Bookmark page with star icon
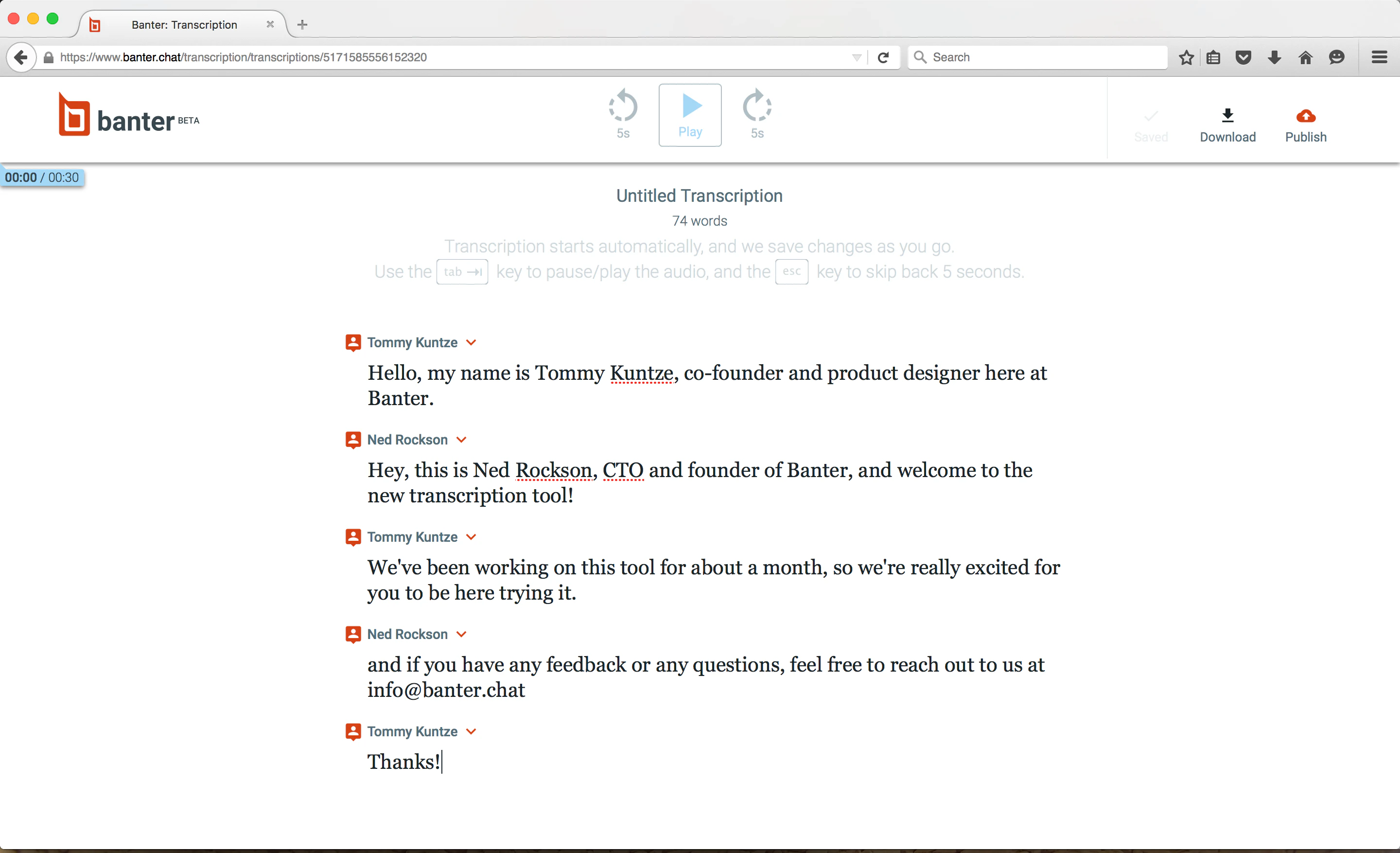Viewport: 1400px width, 853px height. [1186, 57]
